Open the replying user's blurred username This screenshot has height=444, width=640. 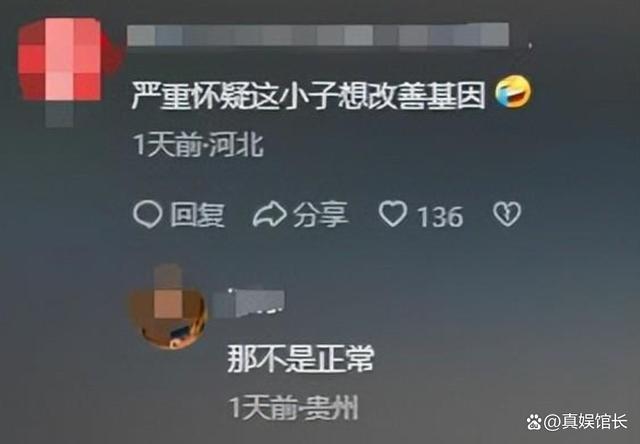click(249, 303)
